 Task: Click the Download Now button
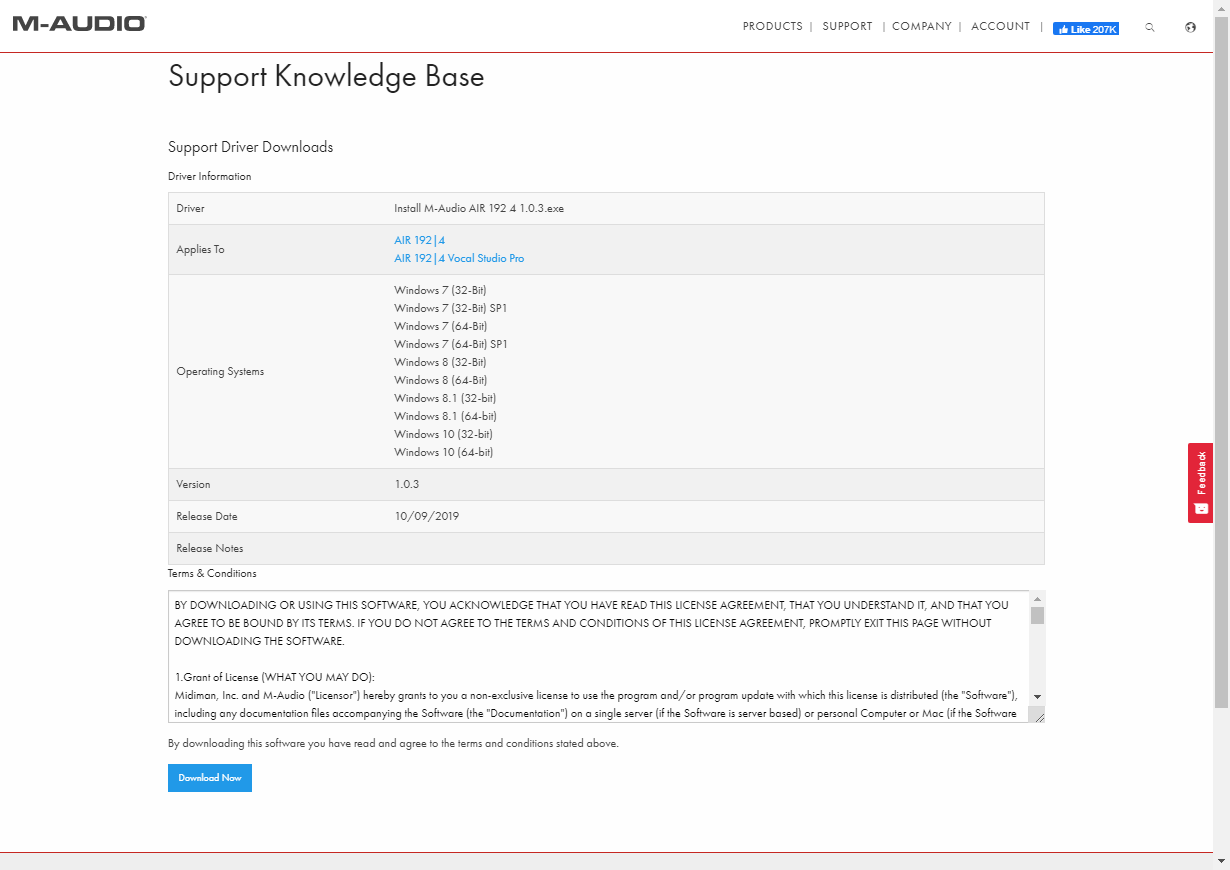(210, 778)
